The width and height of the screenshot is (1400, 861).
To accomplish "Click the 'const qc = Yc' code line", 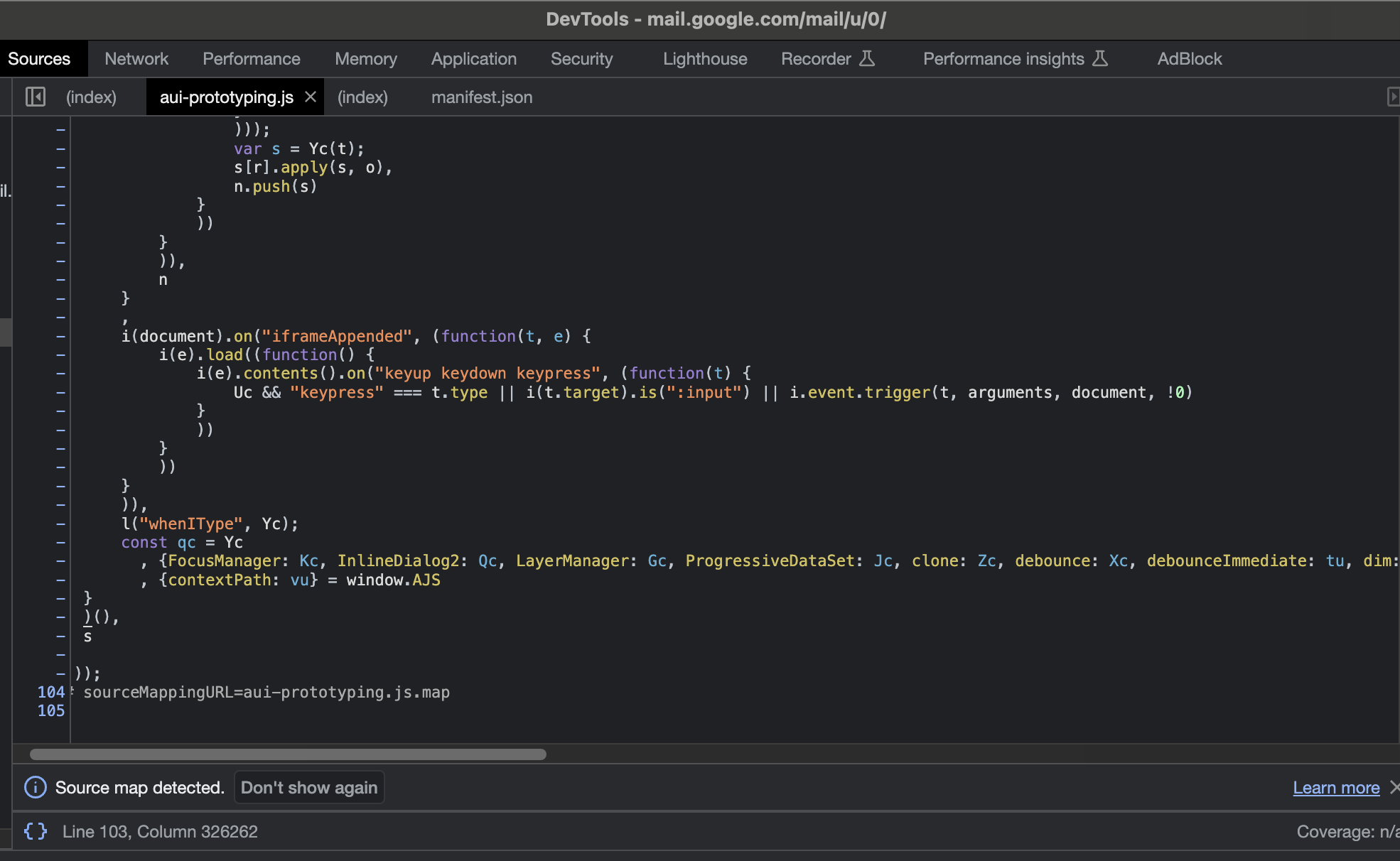I will coord(182,542).
